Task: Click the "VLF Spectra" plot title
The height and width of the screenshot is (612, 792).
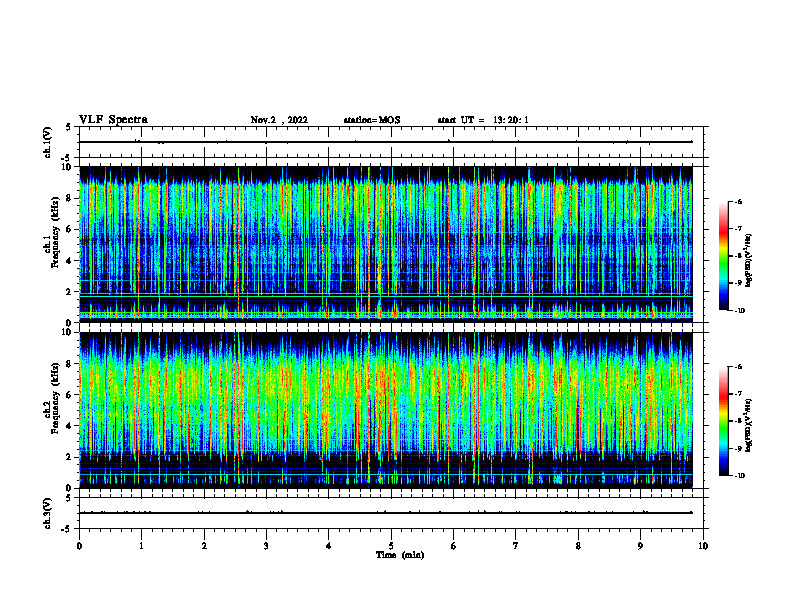Action: click(x=113, y=120)
